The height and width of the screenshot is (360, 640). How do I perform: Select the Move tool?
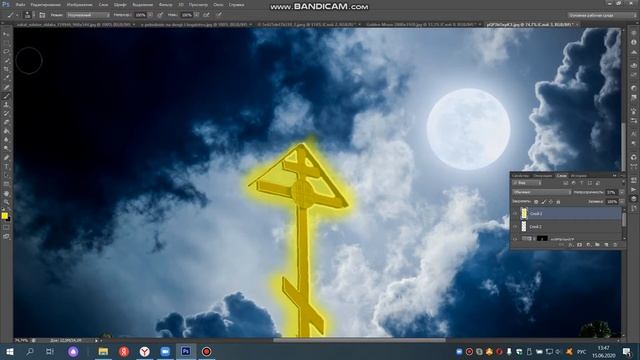6,34
